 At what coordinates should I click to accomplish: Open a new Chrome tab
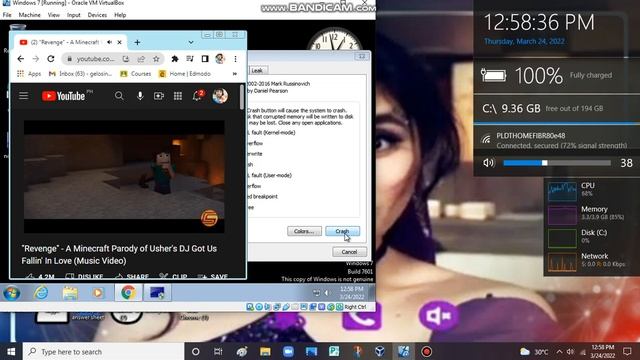point(137,42)
